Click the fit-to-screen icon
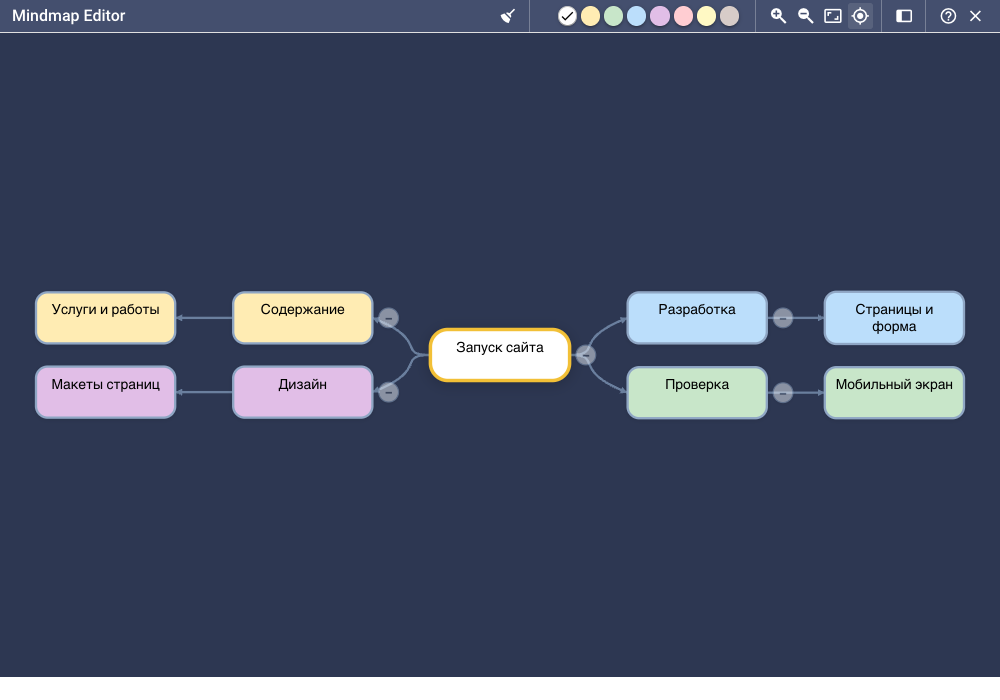Screen dimensions: 1000x700 tap(833, 16)
